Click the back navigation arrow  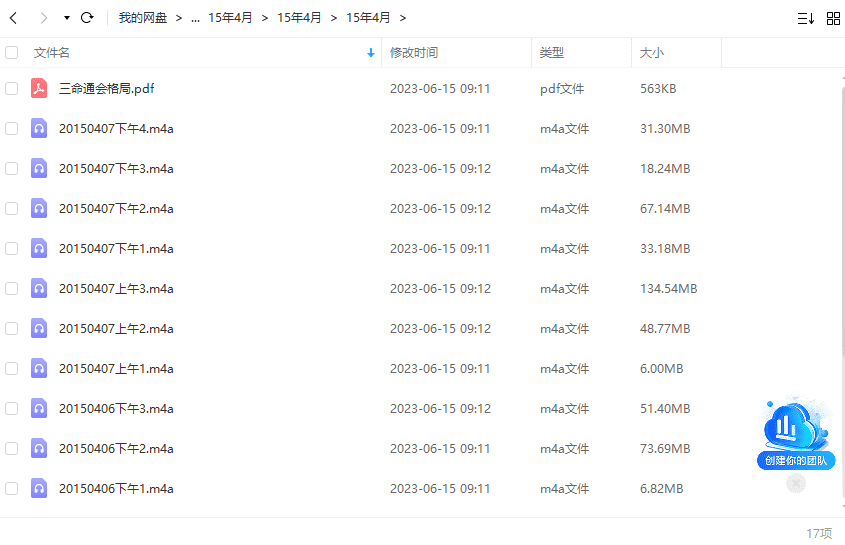click(x=13, y=18)
